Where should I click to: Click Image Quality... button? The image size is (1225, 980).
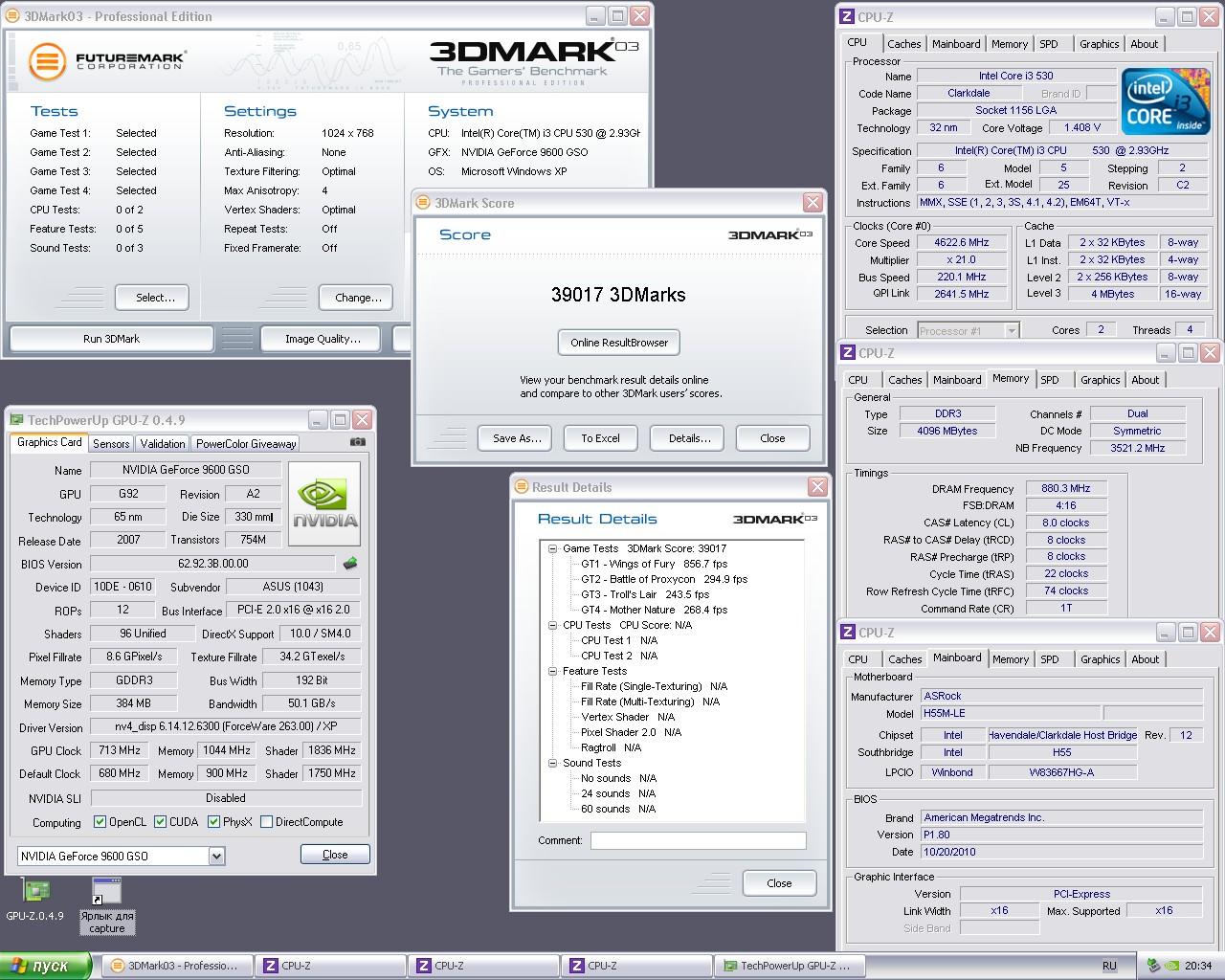(x=323, y=339)
